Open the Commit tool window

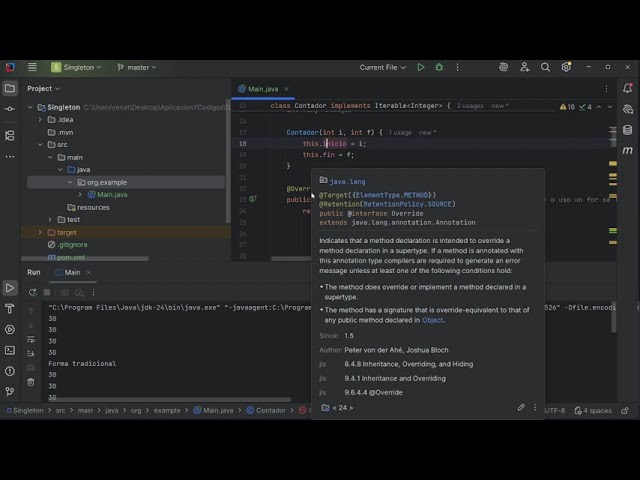10,109
